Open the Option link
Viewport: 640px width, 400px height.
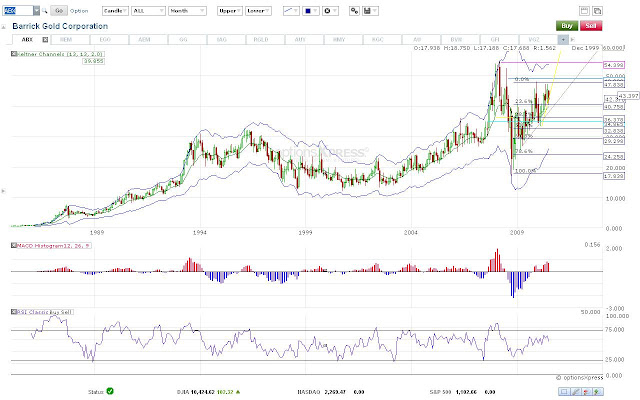[79, 11]
